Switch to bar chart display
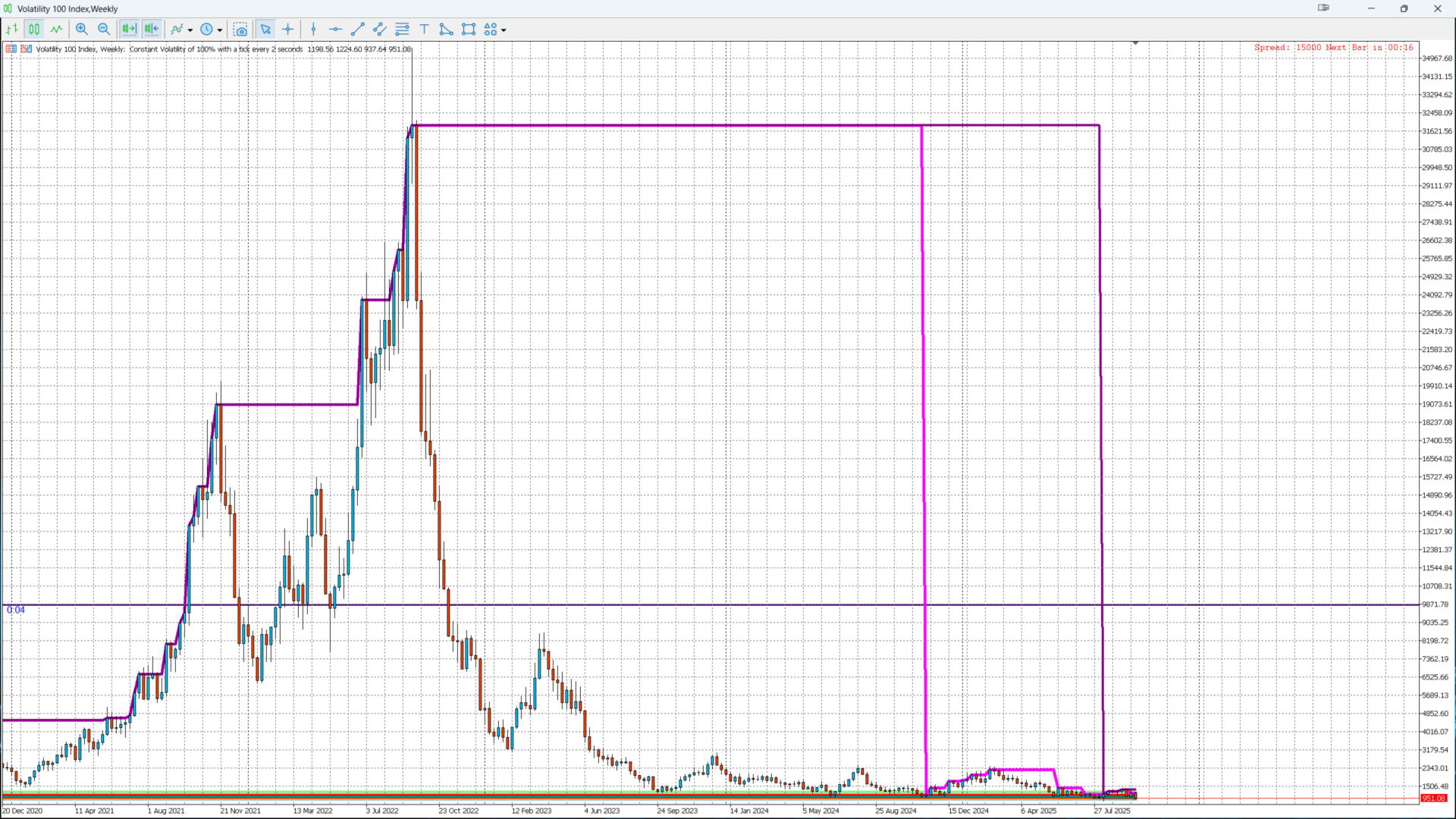 12,30
